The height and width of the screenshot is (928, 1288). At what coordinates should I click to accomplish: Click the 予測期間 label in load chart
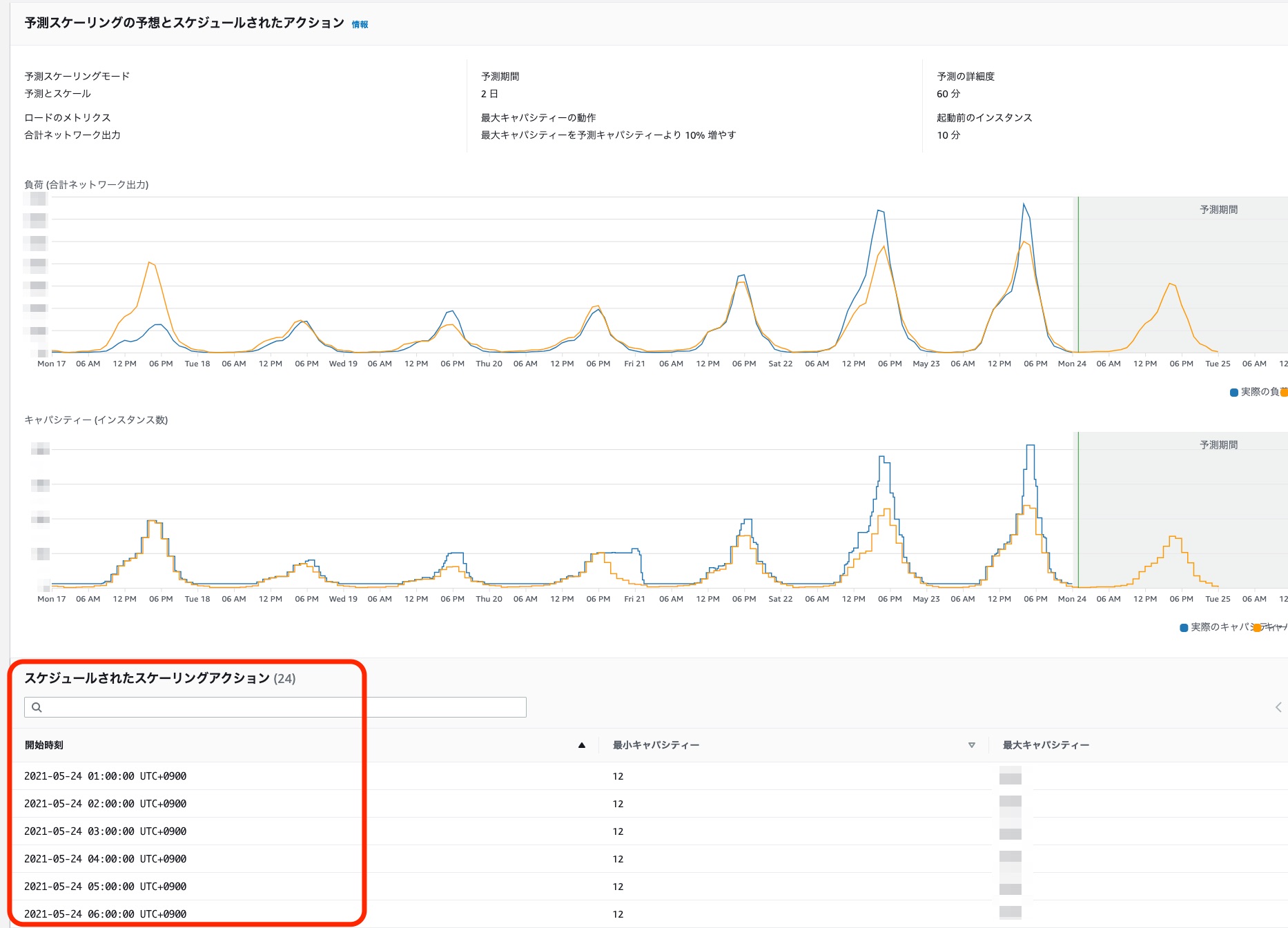(x=1218, y=210)
